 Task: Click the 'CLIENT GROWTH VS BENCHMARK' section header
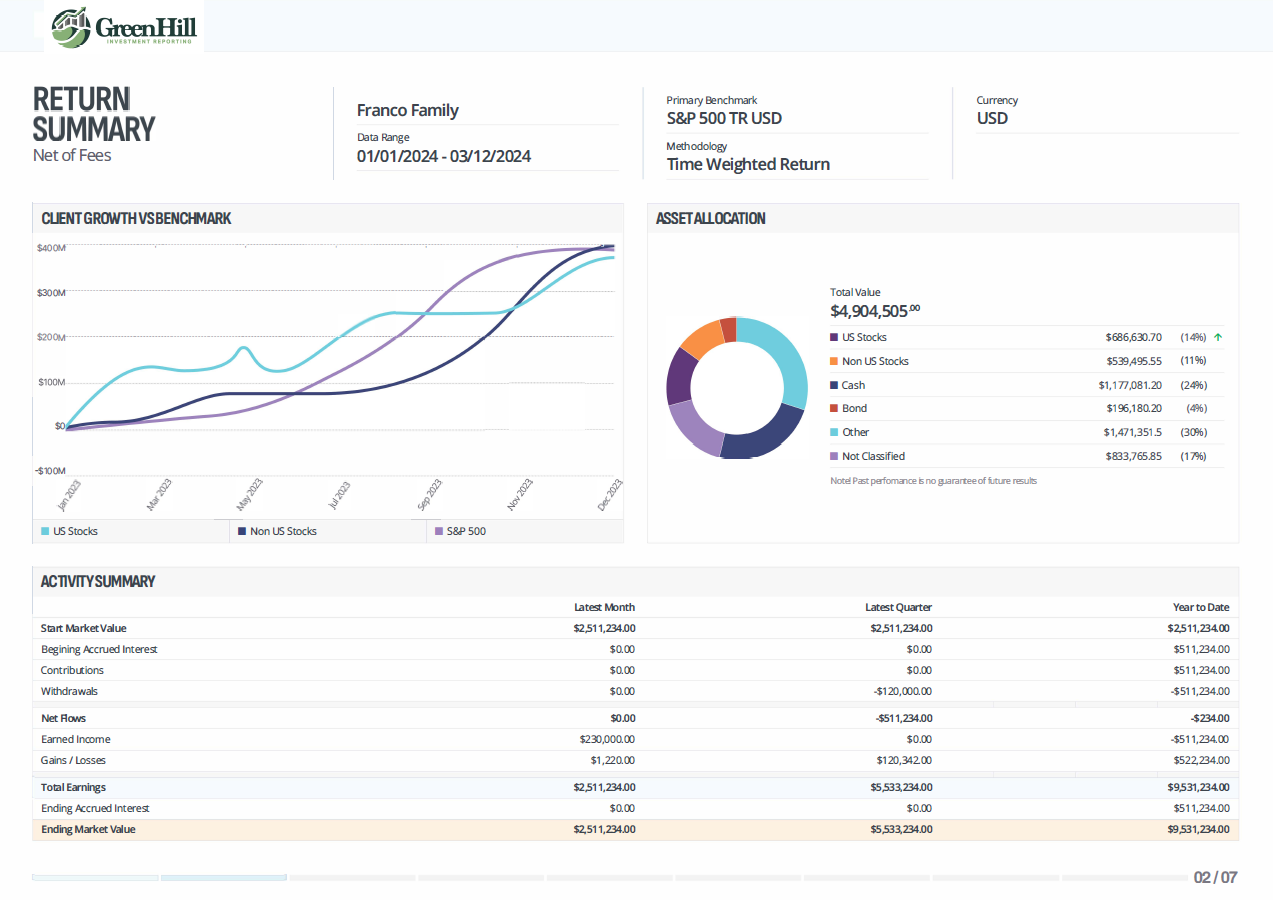[x=136, y=218]
